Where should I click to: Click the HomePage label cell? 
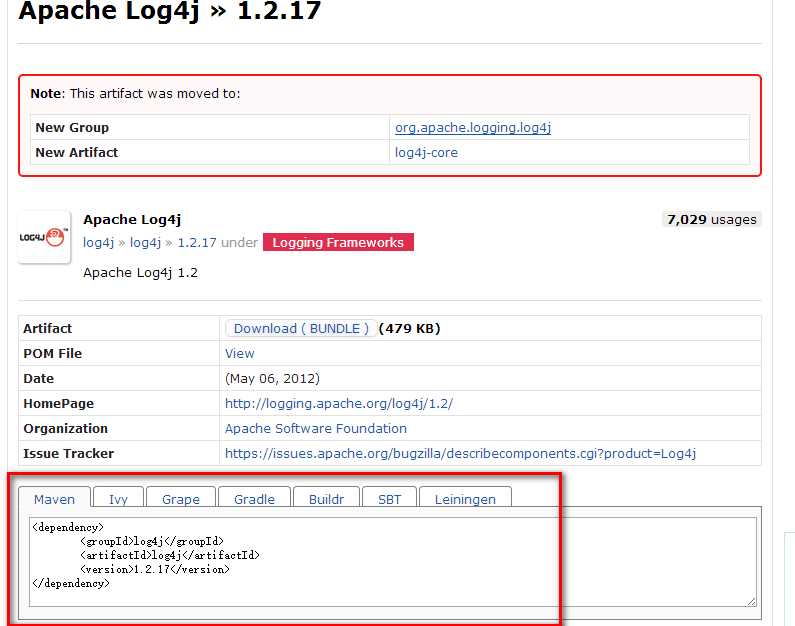[119, 403]
